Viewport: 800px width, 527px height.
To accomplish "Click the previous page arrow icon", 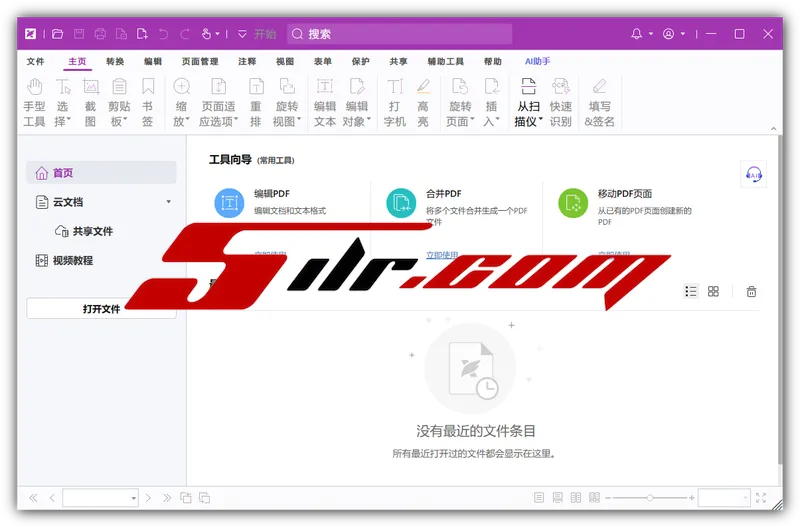I will 52,498.
